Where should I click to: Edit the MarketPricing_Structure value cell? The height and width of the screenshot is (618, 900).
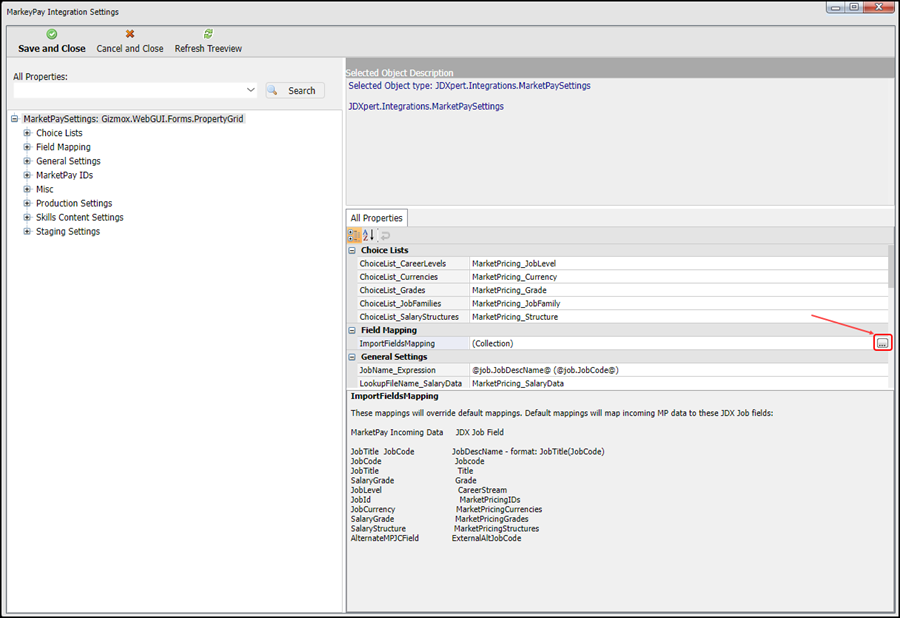[679, 316]
